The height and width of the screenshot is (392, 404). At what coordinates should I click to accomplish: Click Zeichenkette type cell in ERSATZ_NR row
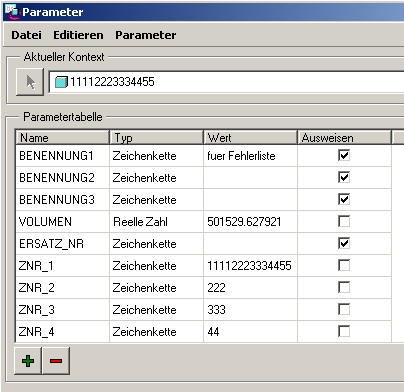(156, 244)
